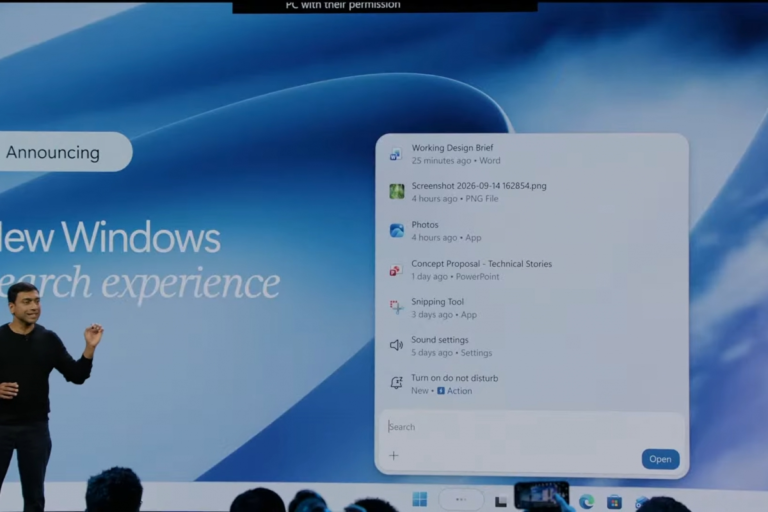Select the green thumbnail of Screenshot 2026-09-14 162854.png
768x512 pixels.
tap(397, 191)
